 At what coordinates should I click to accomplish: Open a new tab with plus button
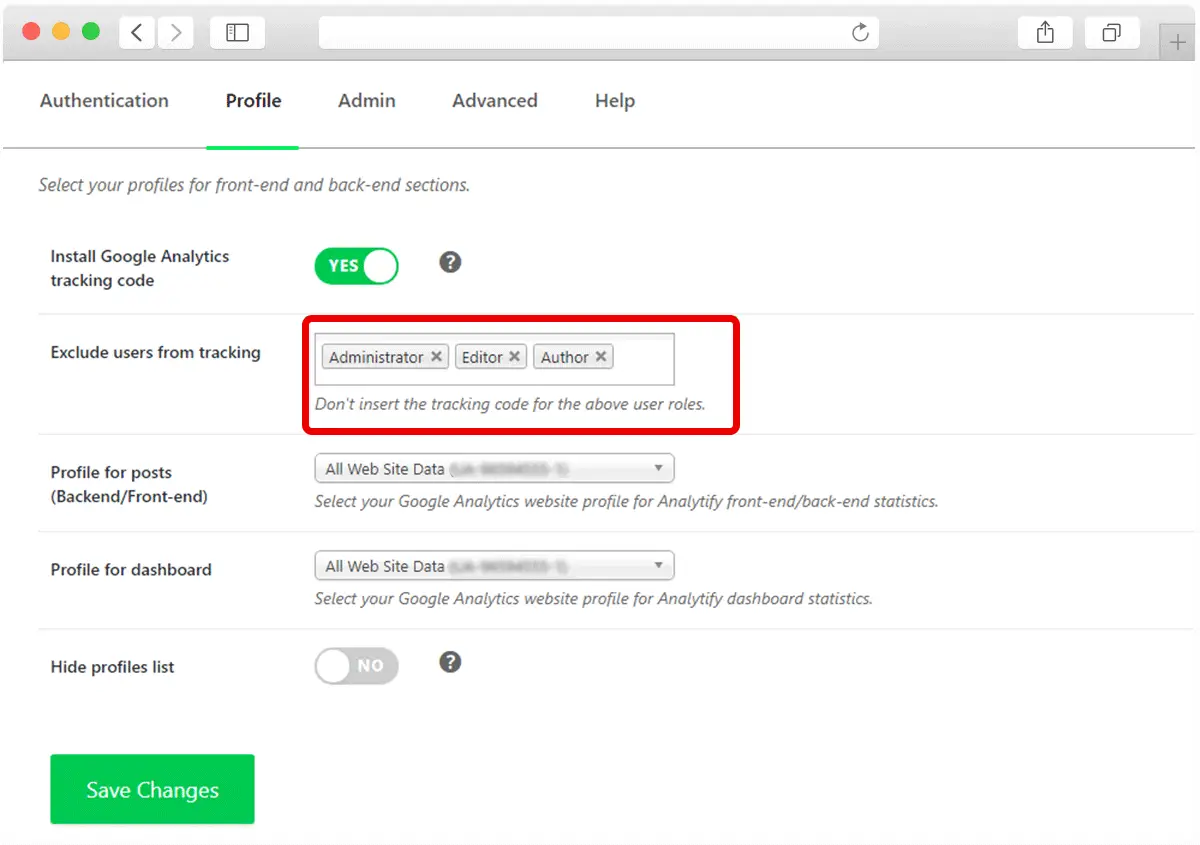[x=1177, y=43]
